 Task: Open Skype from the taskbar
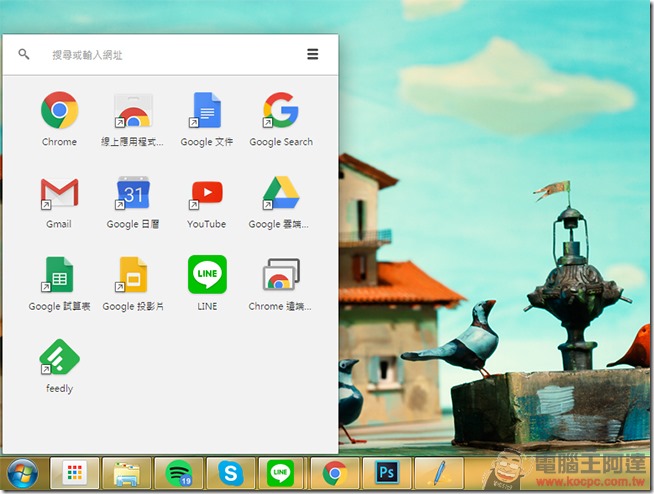(x=231, y=473)
